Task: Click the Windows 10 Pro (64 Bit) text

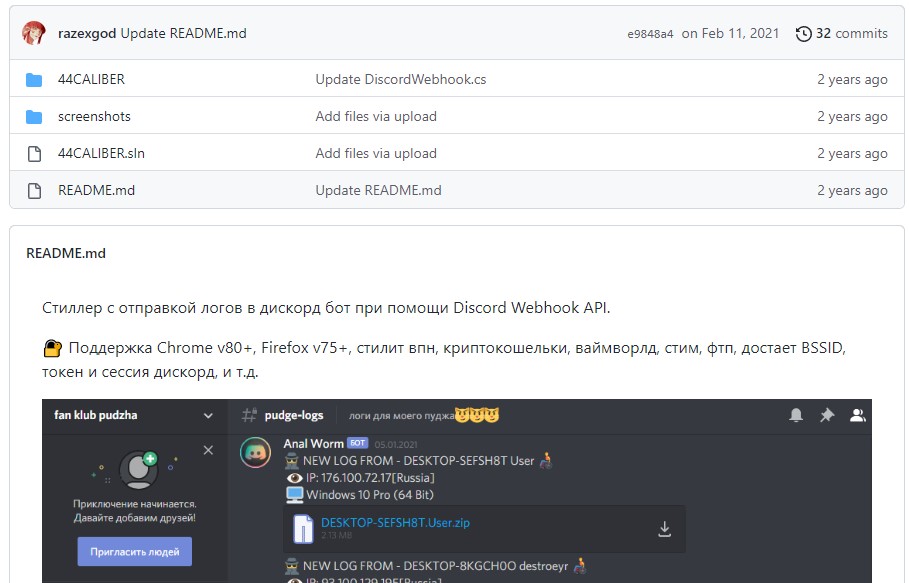Action: pos(370,495)
